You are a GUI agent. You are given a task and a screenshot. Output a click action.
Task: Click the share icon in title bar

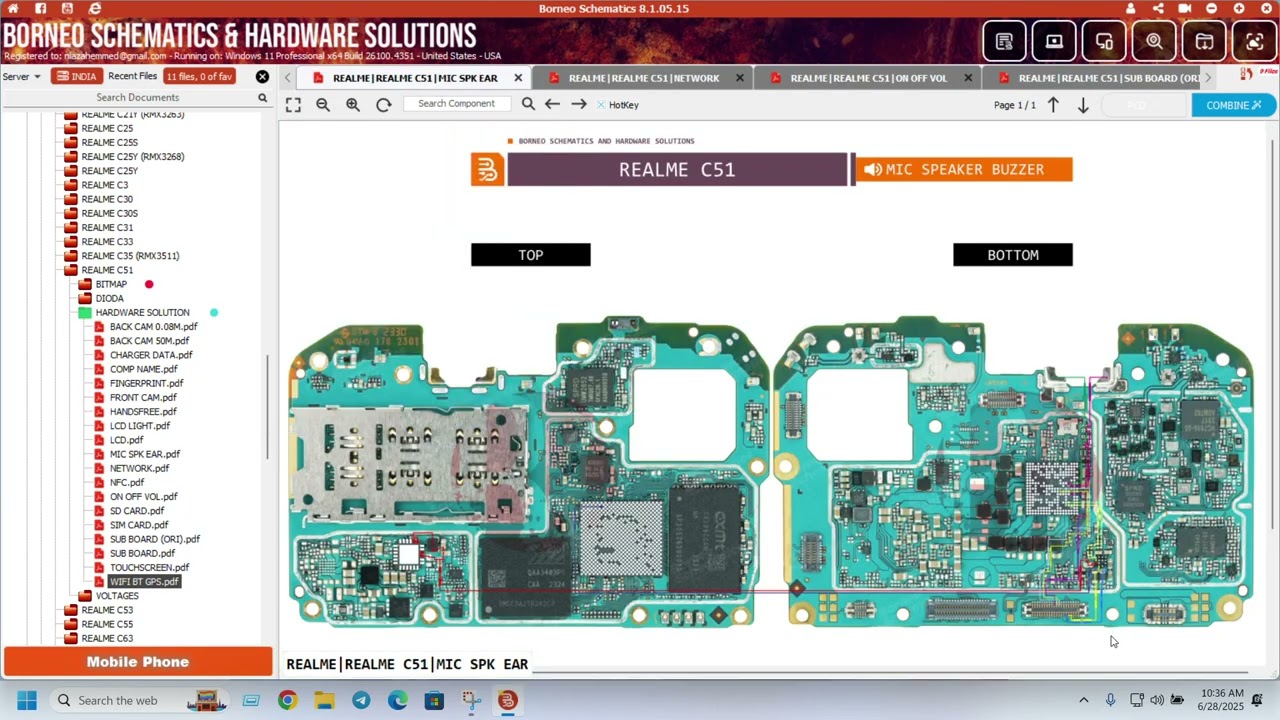1158,8
